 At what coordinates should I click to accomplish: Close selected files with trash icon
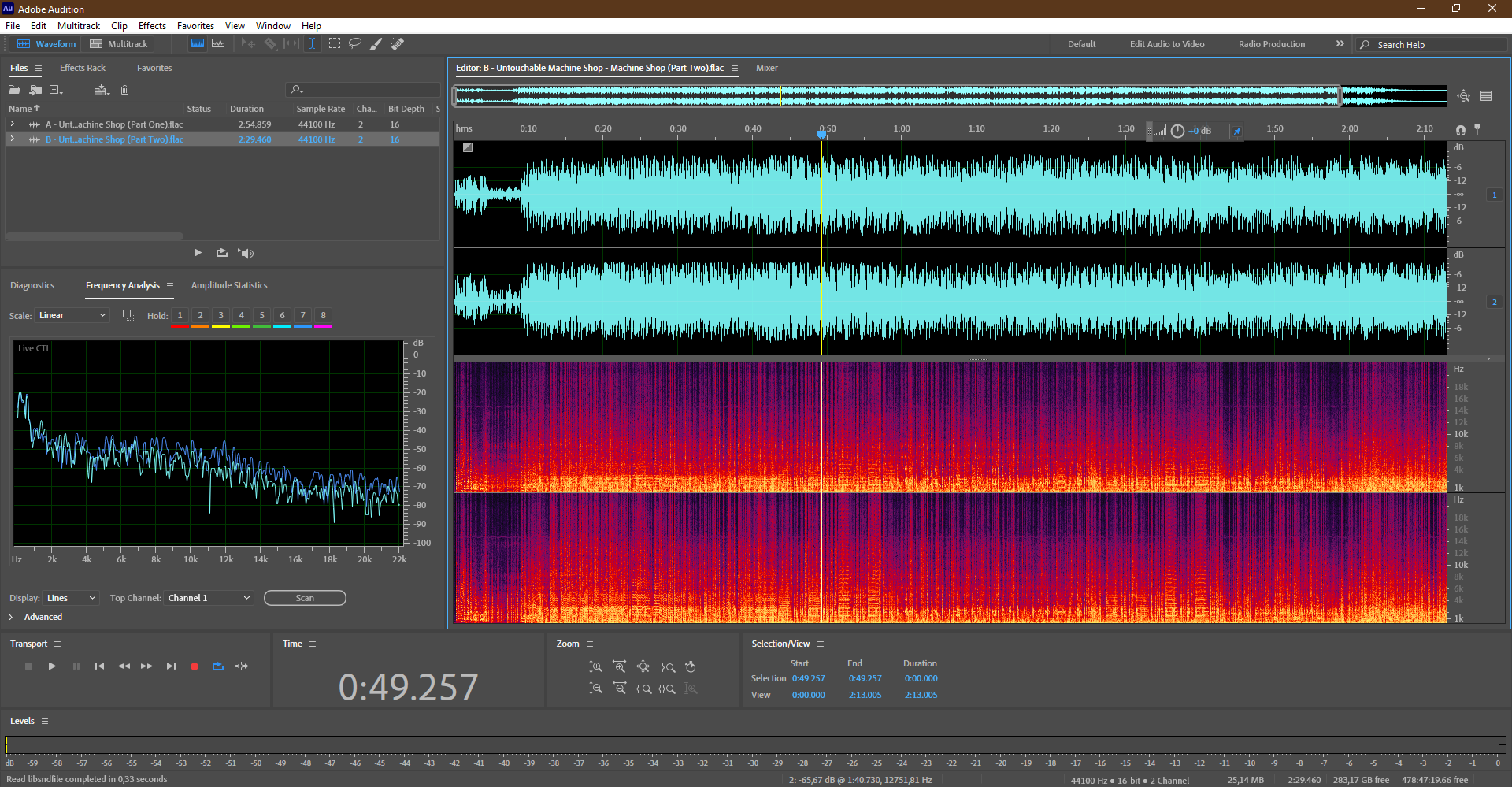pyautogui.click(x=124, y=90)
